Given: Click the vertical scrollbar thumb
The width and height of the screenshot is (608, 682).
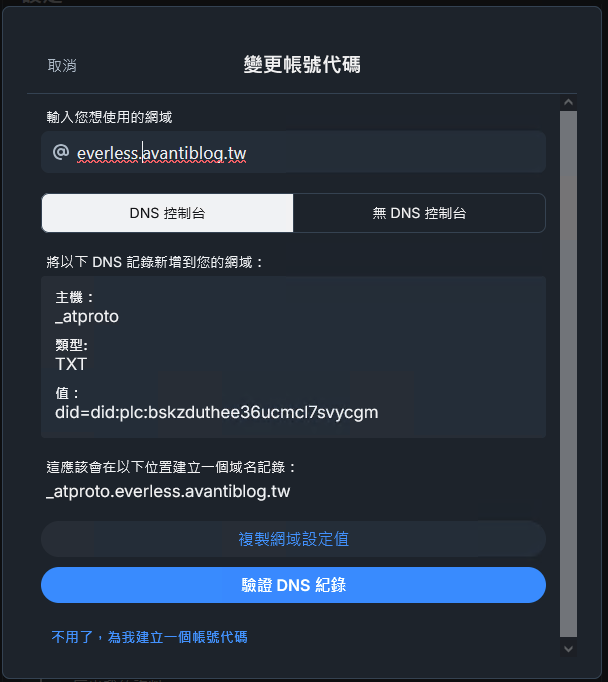Looking at the screenshot, I should [568, 374].
